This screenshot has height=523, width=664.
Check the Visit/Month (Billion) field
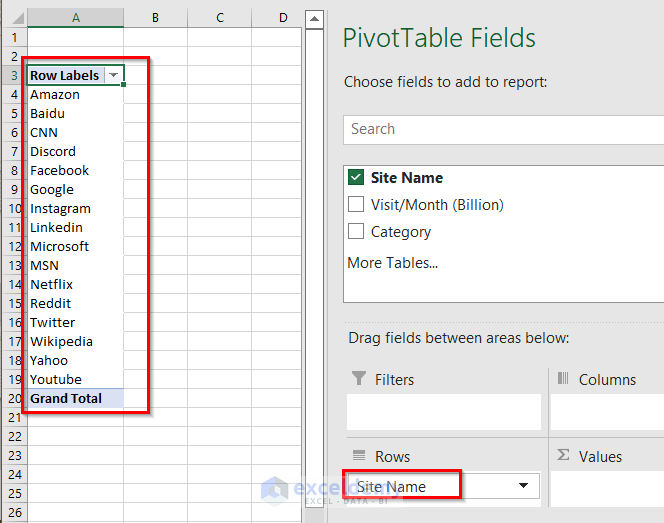[x=356, y=205]
